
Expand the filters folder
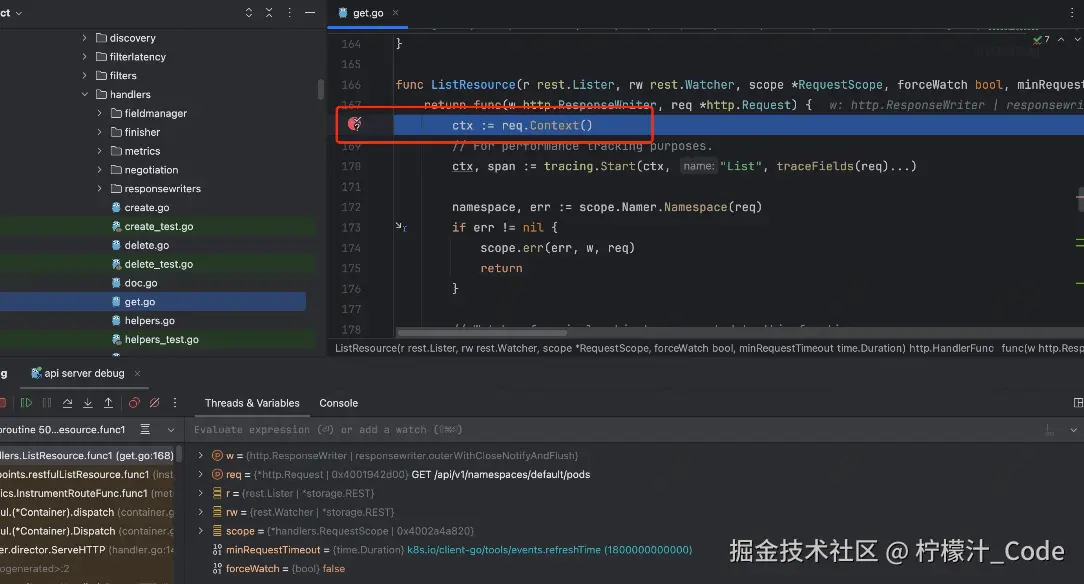pyautogui.click(x=84, y=75)
